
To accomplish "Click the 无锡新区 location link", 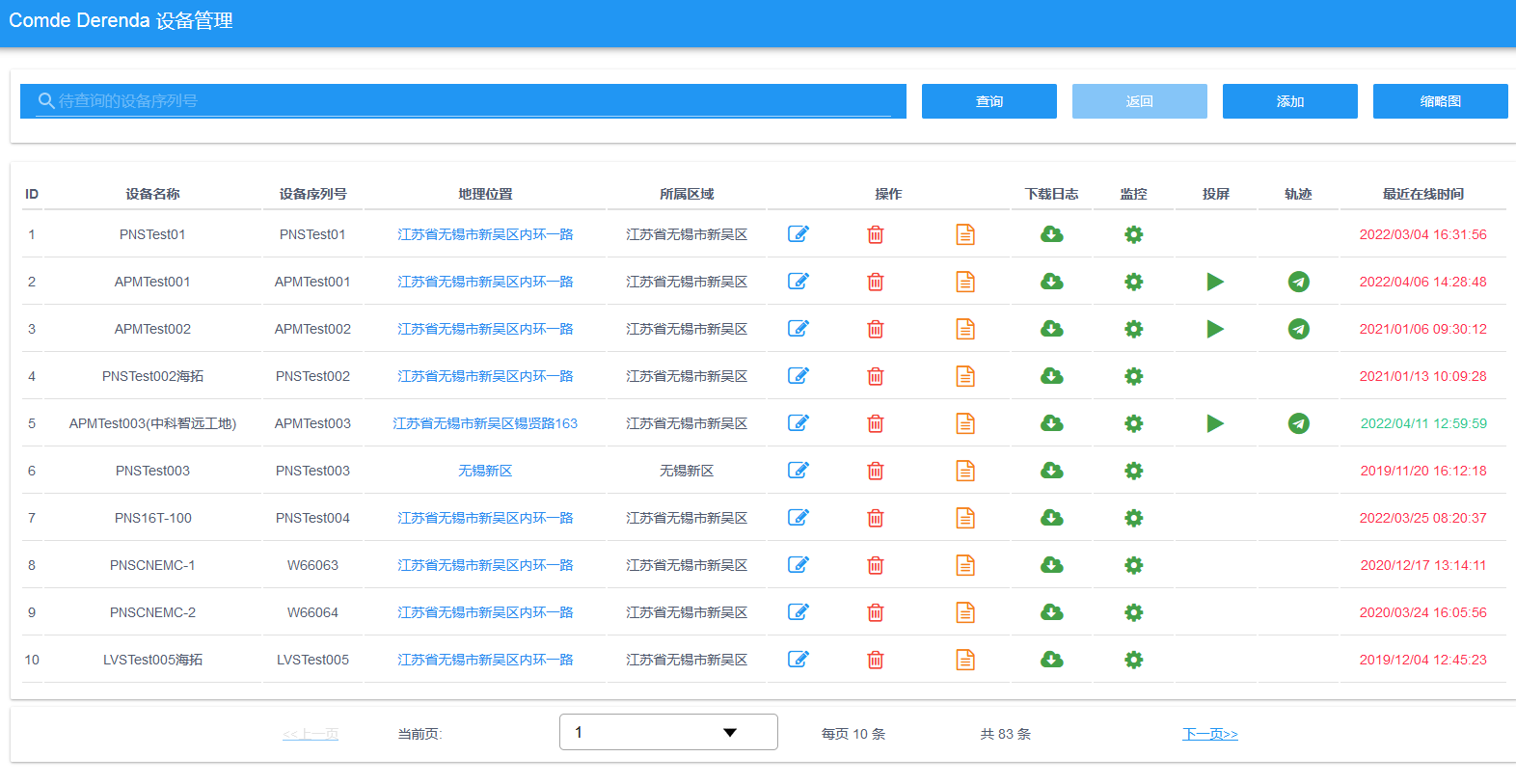I will pos(485,471).
